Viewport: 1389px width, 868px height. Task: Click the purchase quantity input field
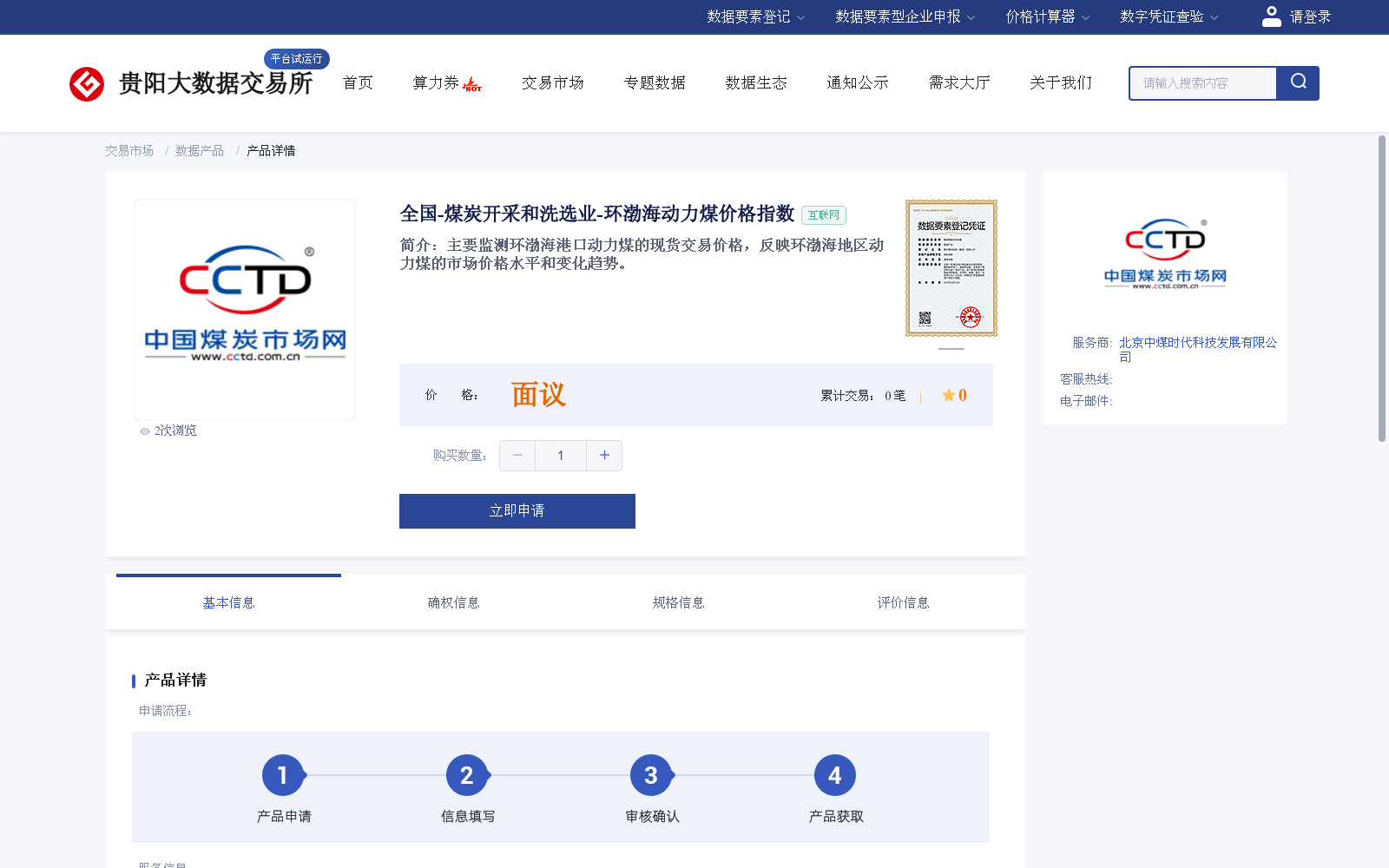pyautogui.click(x=561, y=456)
